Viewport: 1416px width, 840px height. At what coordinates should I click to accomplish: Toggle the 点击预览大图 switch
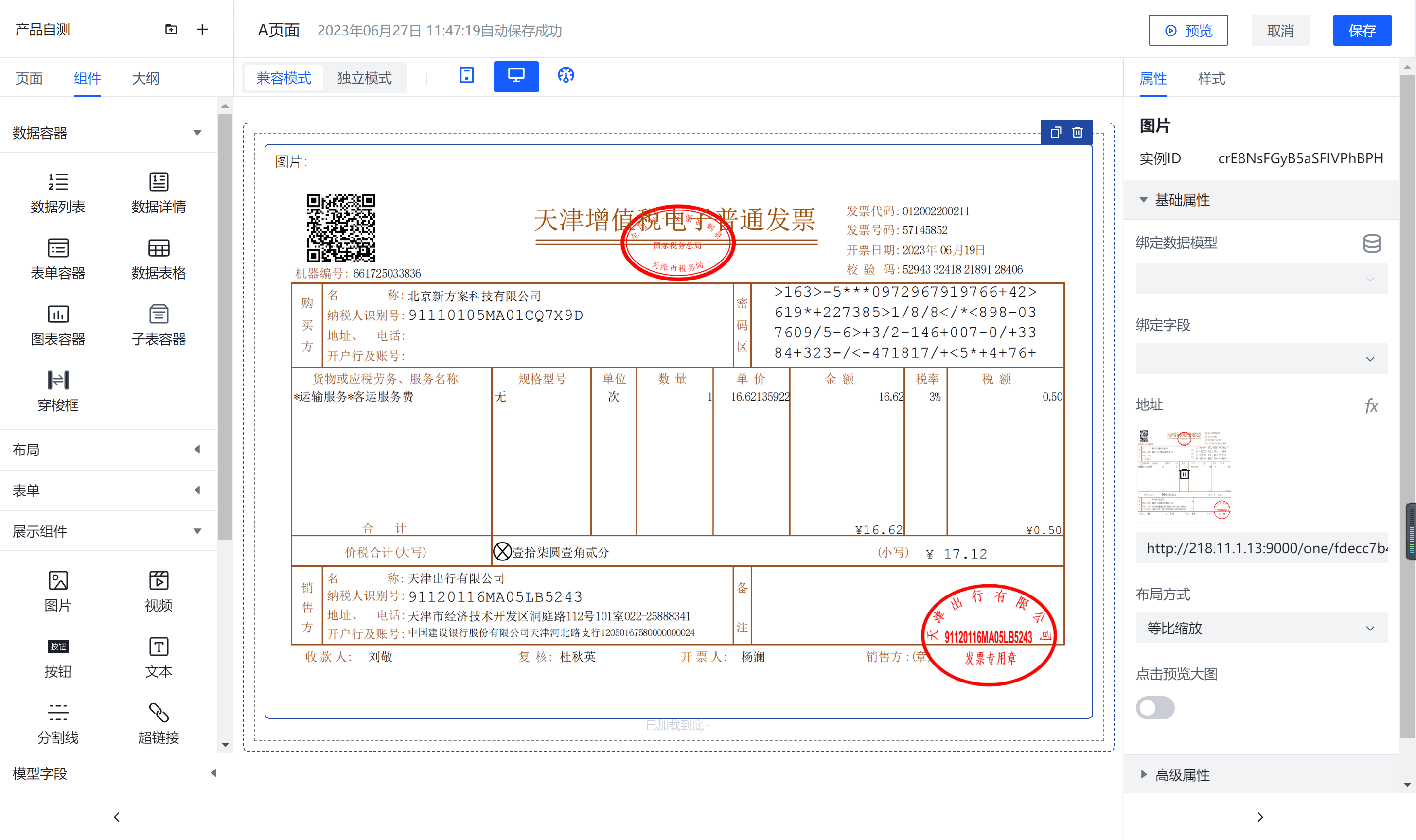coord(1155,708)
